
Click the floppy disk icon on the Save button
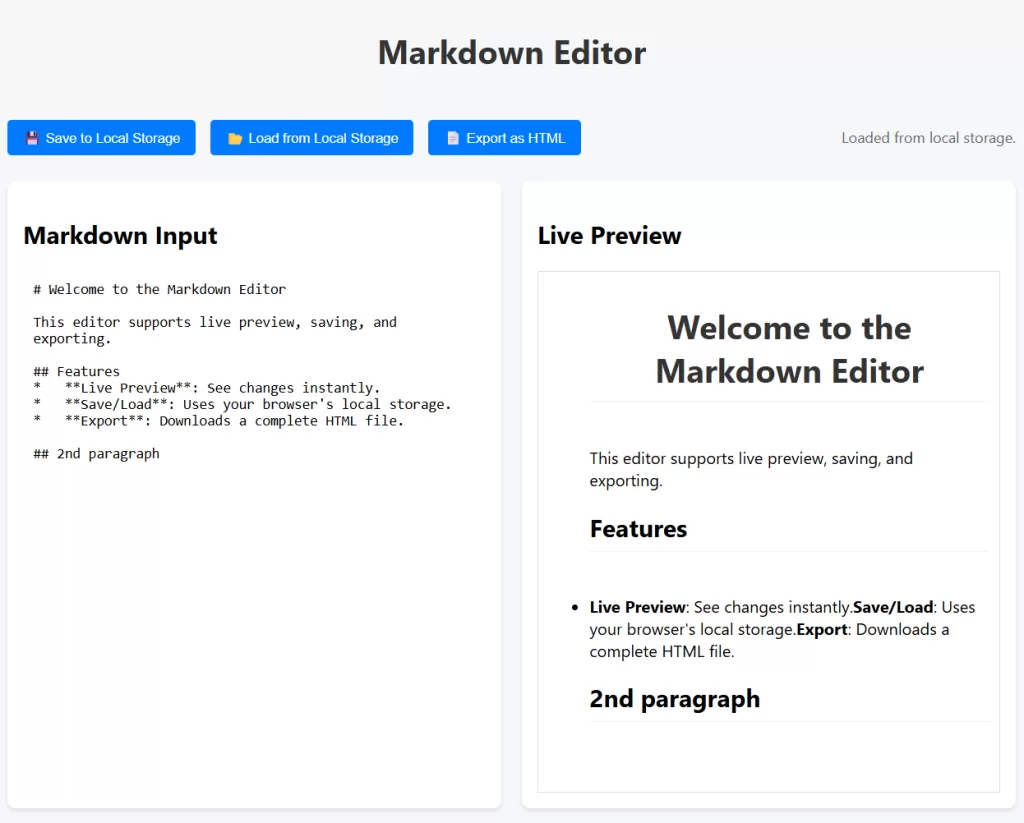tap(33, 137)
